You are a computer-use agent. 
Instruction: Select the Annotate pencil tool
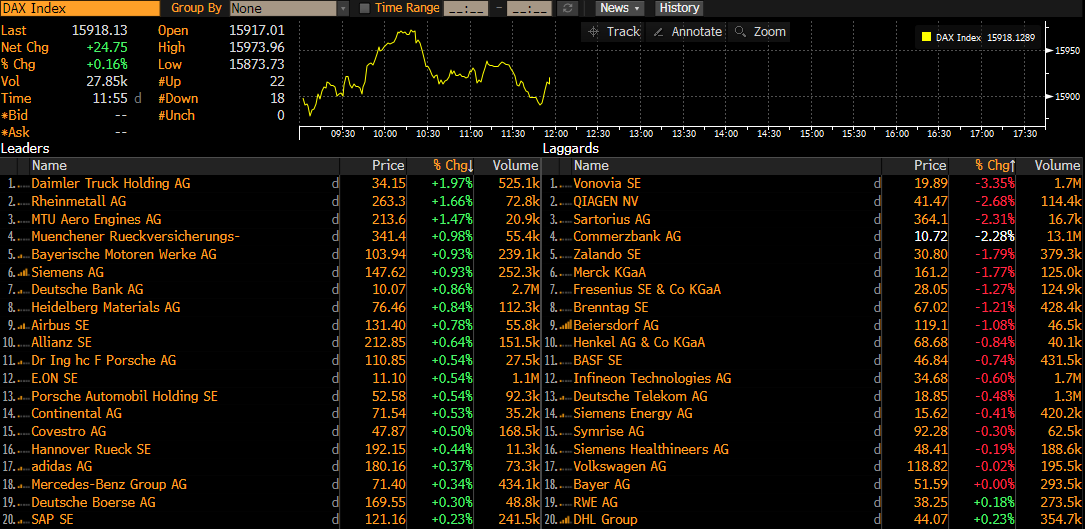(x=687, y=32)
